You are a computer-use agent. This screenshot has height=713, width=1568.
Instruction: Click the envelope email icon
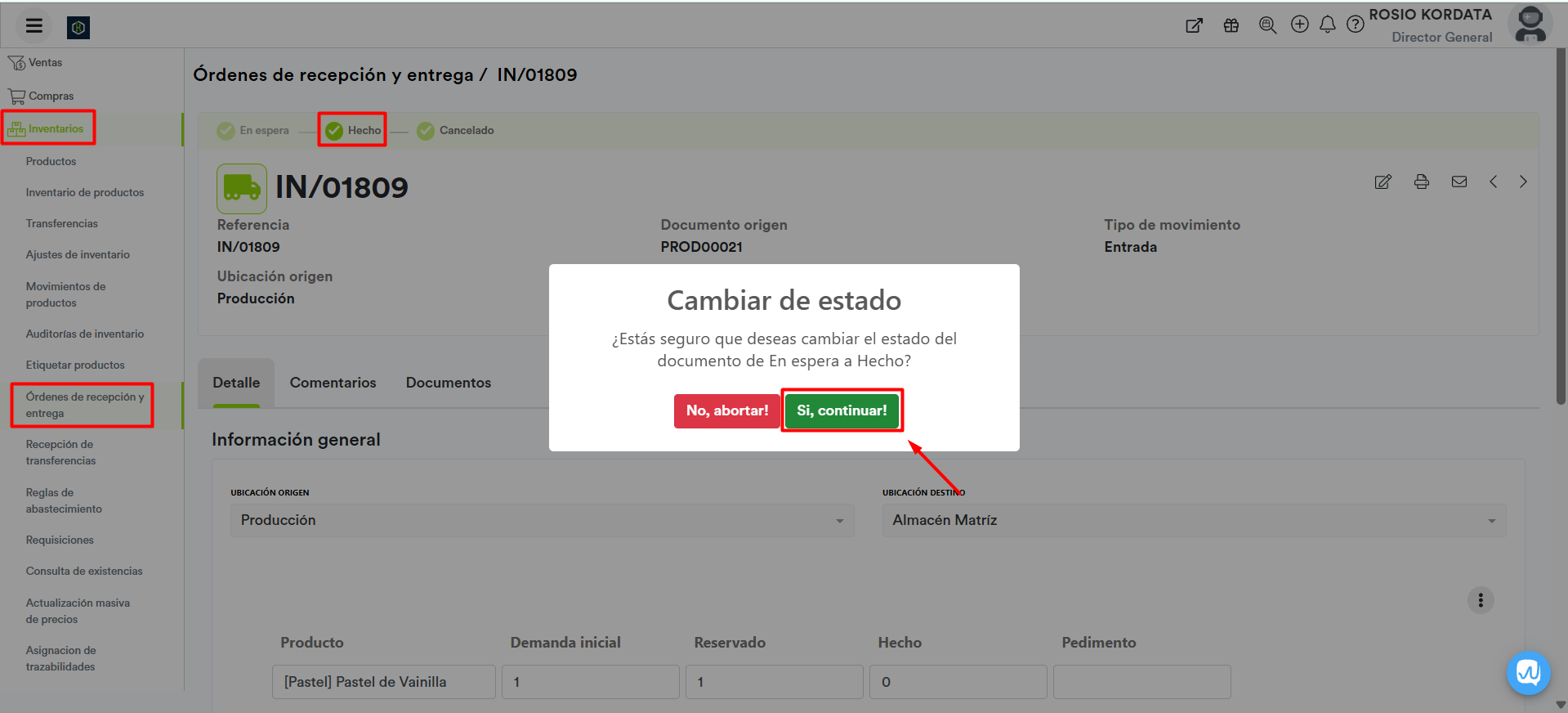(1459, 182)
